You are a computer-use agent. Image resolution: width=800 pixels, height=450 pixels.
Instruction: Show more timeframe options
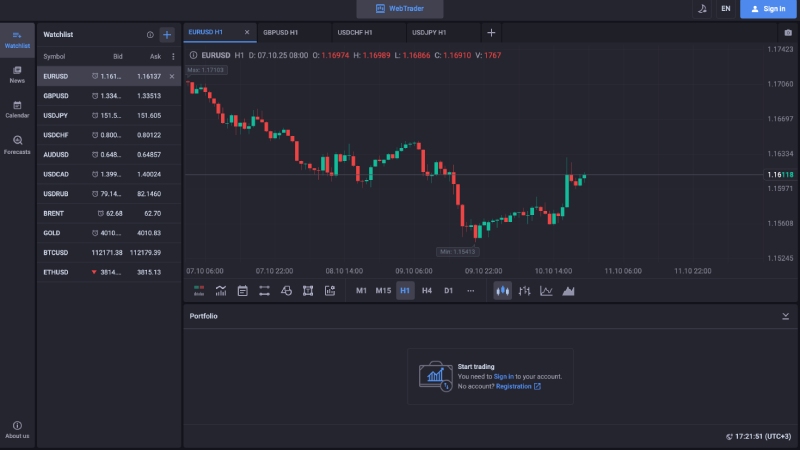tap(471, 291)
